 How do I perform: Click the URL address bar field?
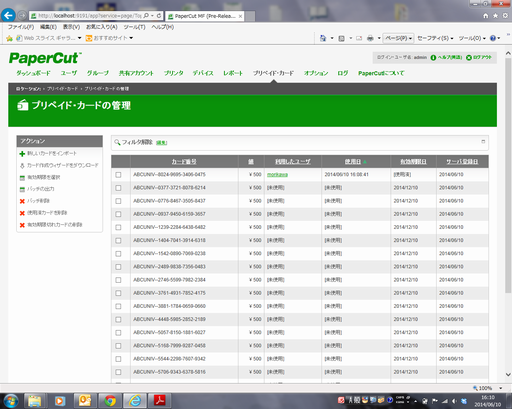89,16
